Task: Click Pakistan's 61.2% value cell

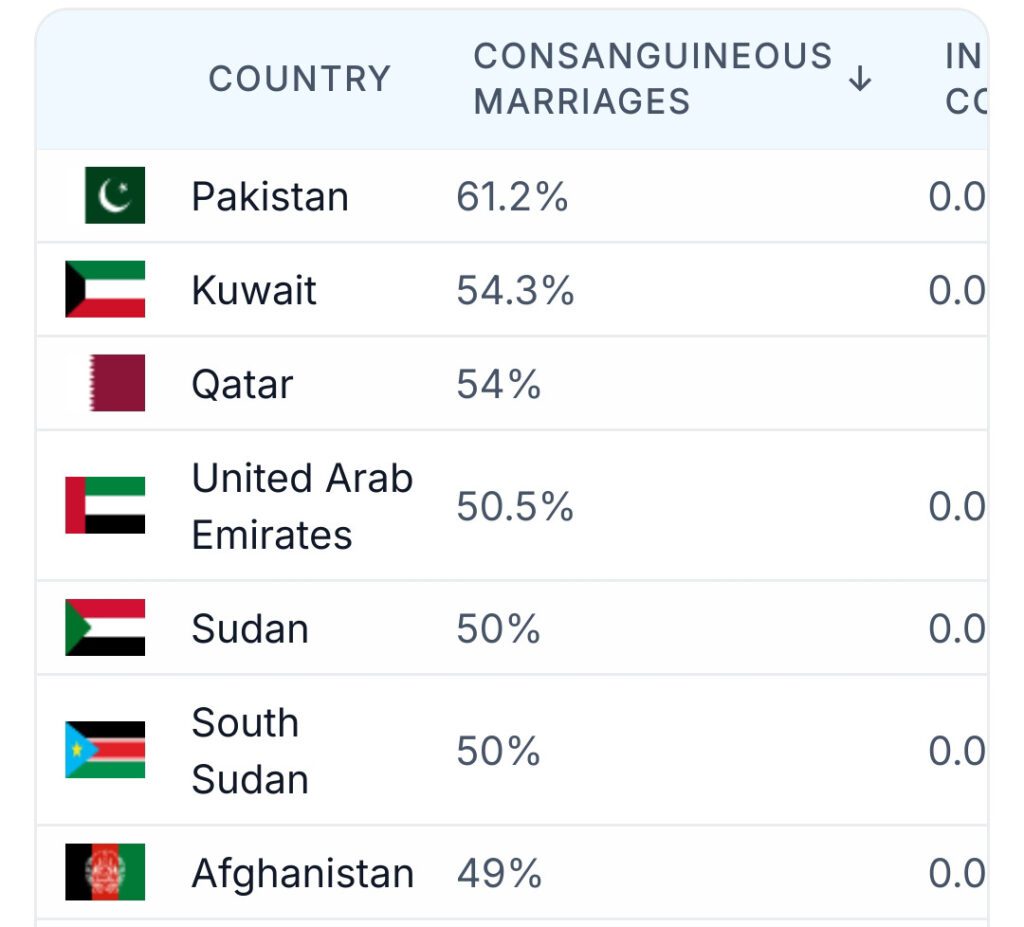Action: tap(512, 197)
